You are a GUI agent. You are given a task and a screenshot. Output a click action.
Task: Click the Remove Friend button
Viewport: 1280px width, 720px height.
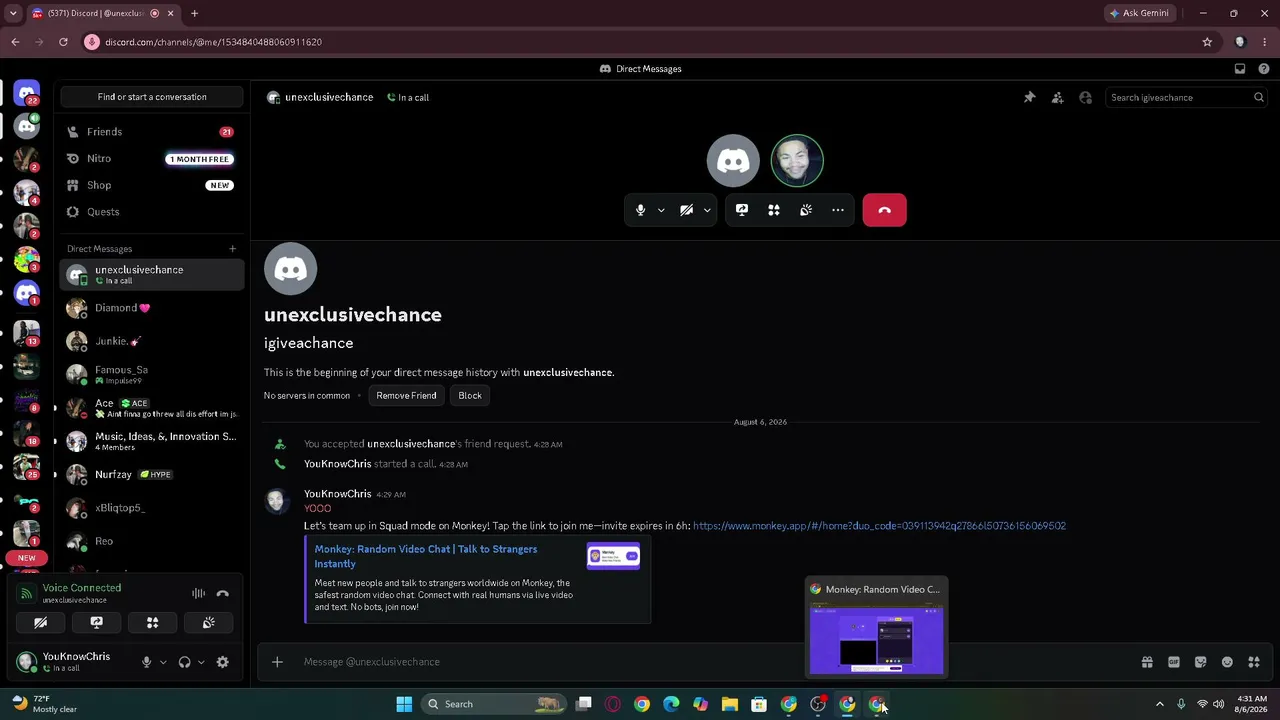(x=406, y=395)
